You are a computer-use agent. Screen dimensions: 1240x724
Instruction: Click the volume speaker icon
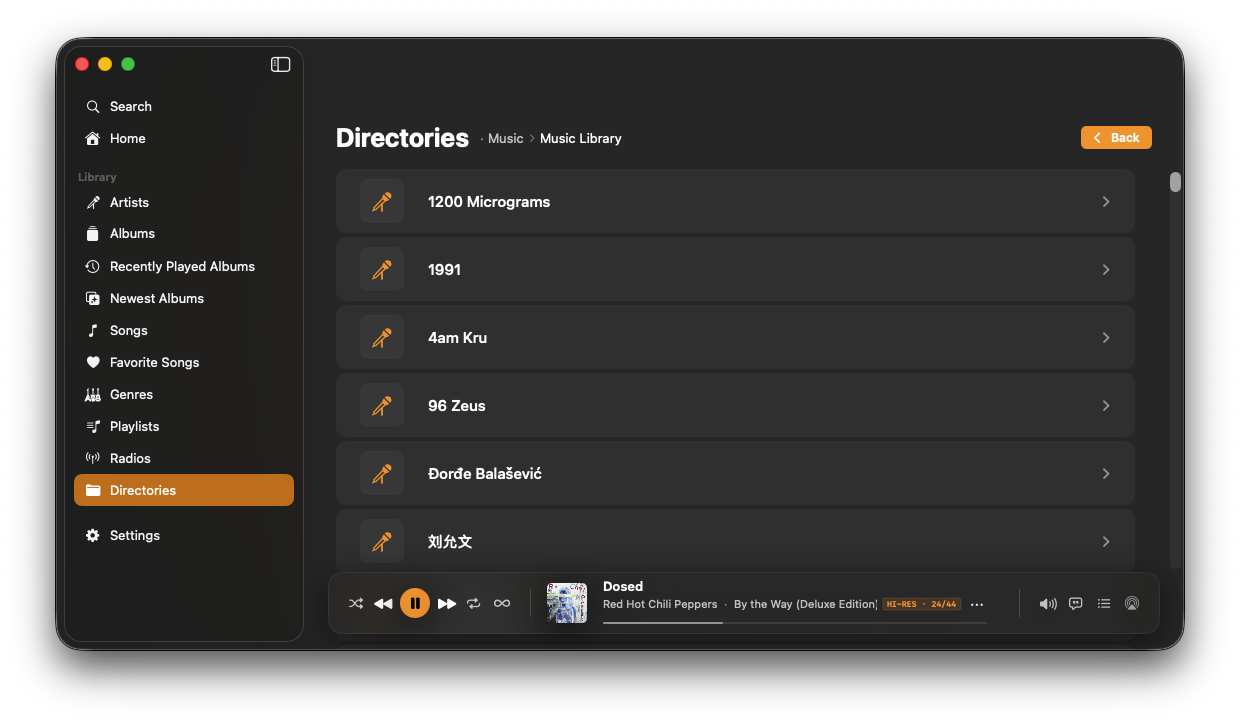(1047, 603)
